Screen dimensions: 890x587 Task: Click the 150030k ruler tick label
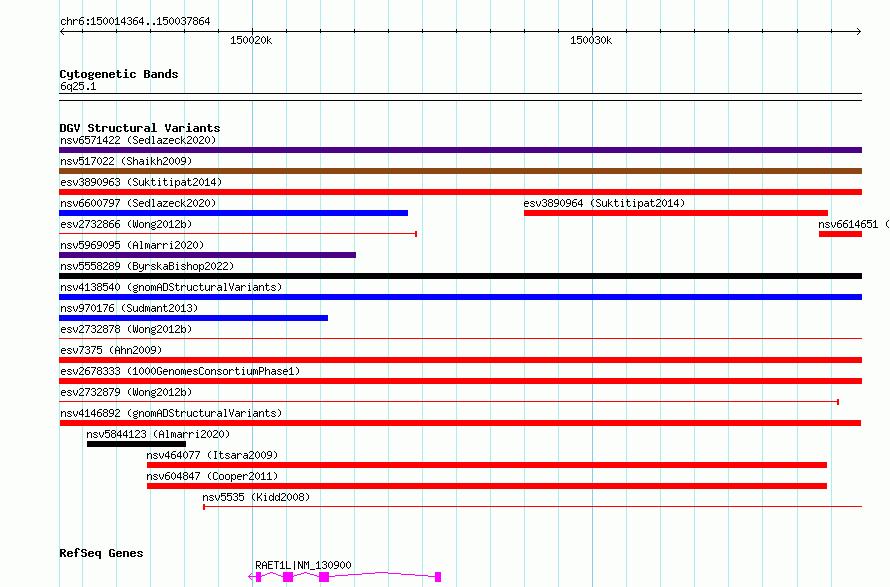click(591, 40)
